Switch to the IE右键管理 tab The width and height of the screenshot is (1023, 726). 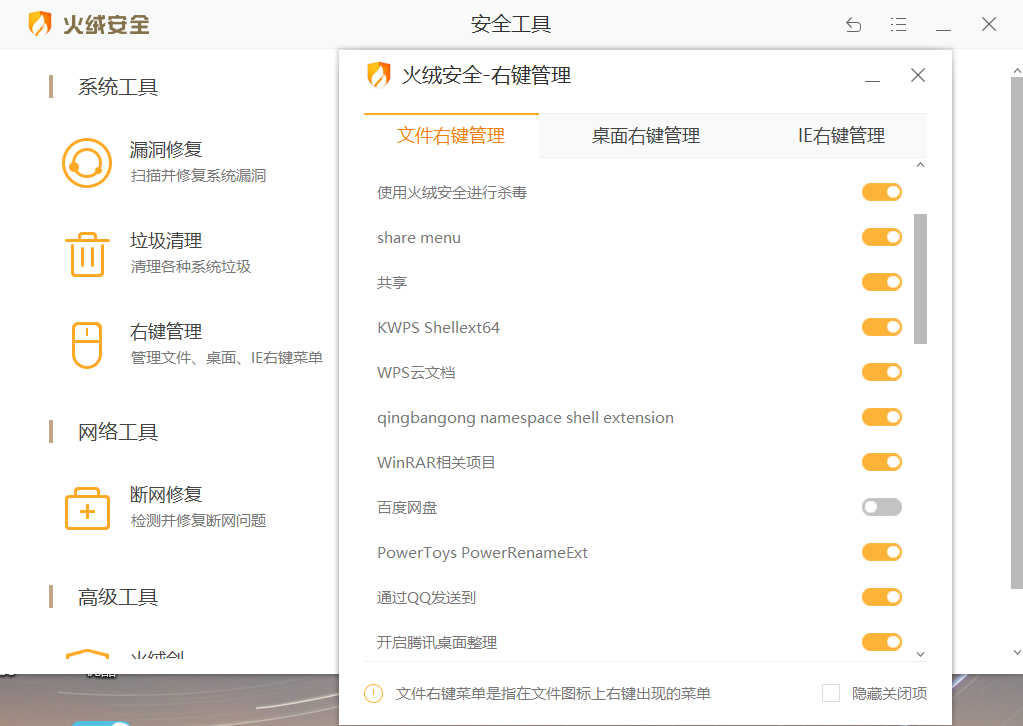pos(841,136)
